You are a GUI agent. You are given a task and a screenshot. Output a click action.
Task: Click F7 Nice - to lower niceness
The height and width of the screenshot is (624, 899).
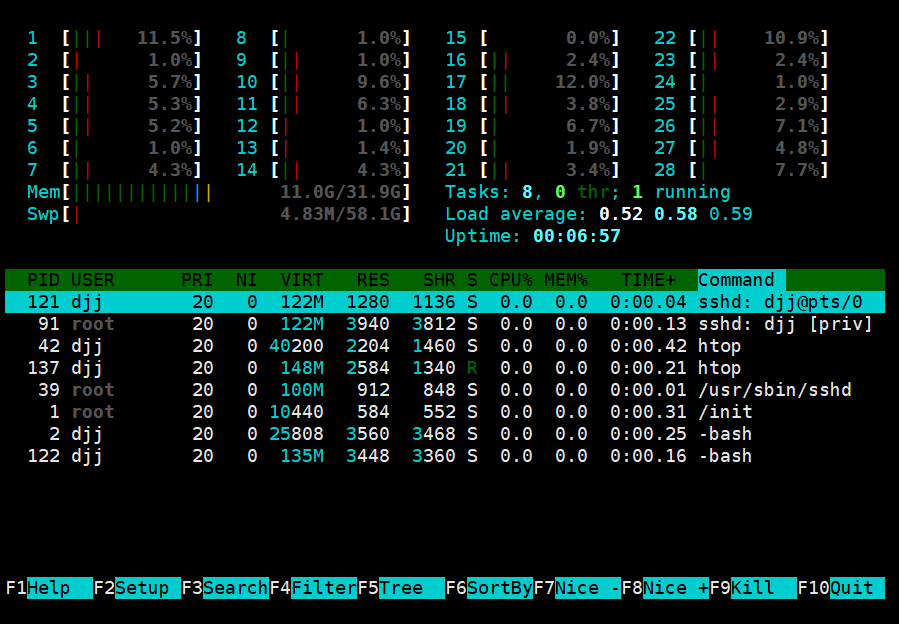pos(577,588)
